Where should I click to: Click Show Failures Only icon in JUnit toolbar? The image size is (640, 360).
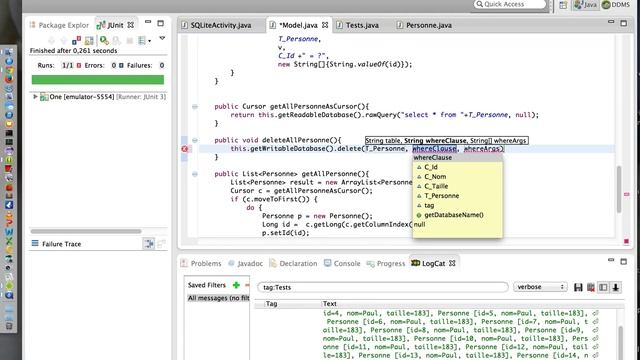pyautogui.click(x=76, y=40)
